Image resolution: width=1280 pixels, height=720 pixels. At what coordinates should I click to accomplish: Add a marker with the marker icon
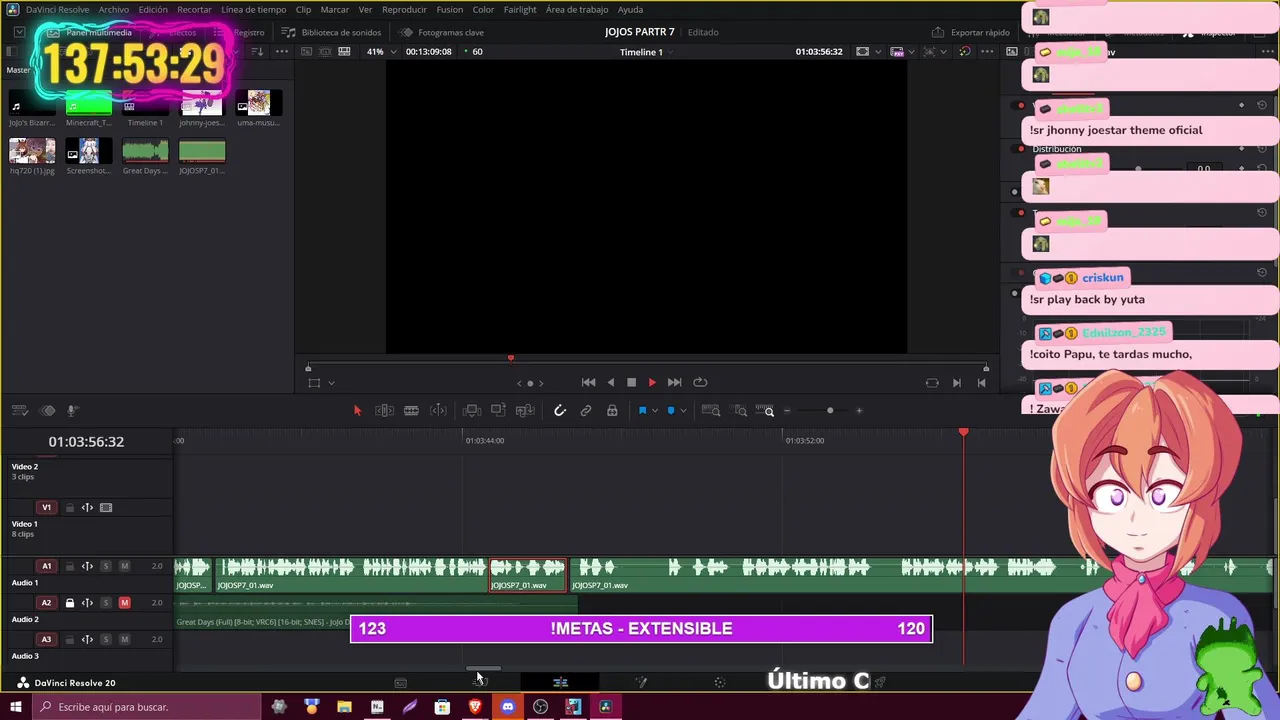[671, 410]
